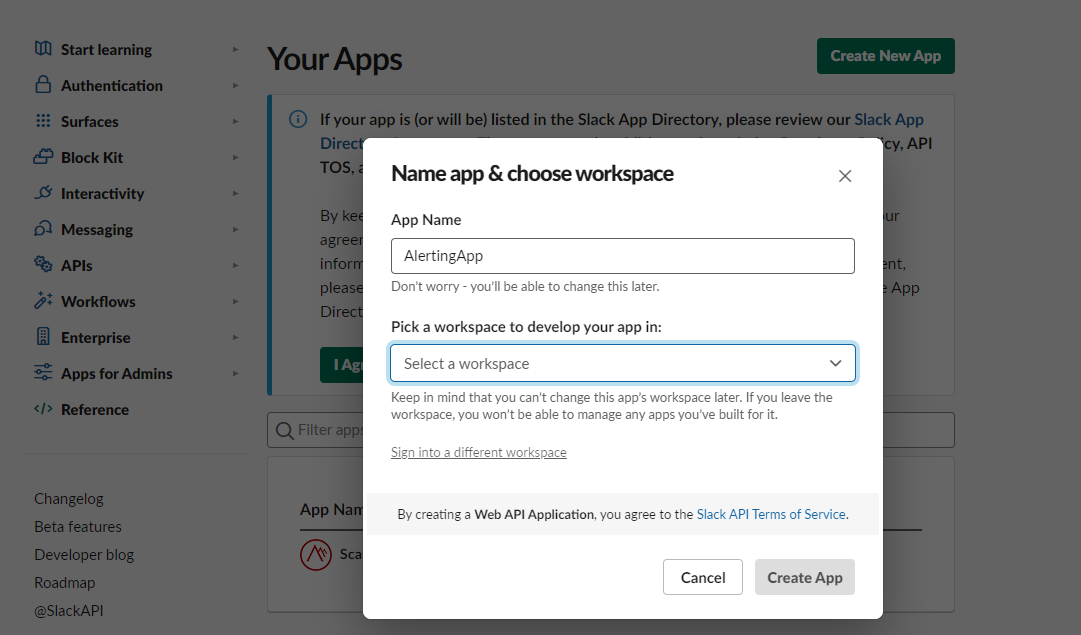Click the Messaging chat icon

click(x=43, y=228)
